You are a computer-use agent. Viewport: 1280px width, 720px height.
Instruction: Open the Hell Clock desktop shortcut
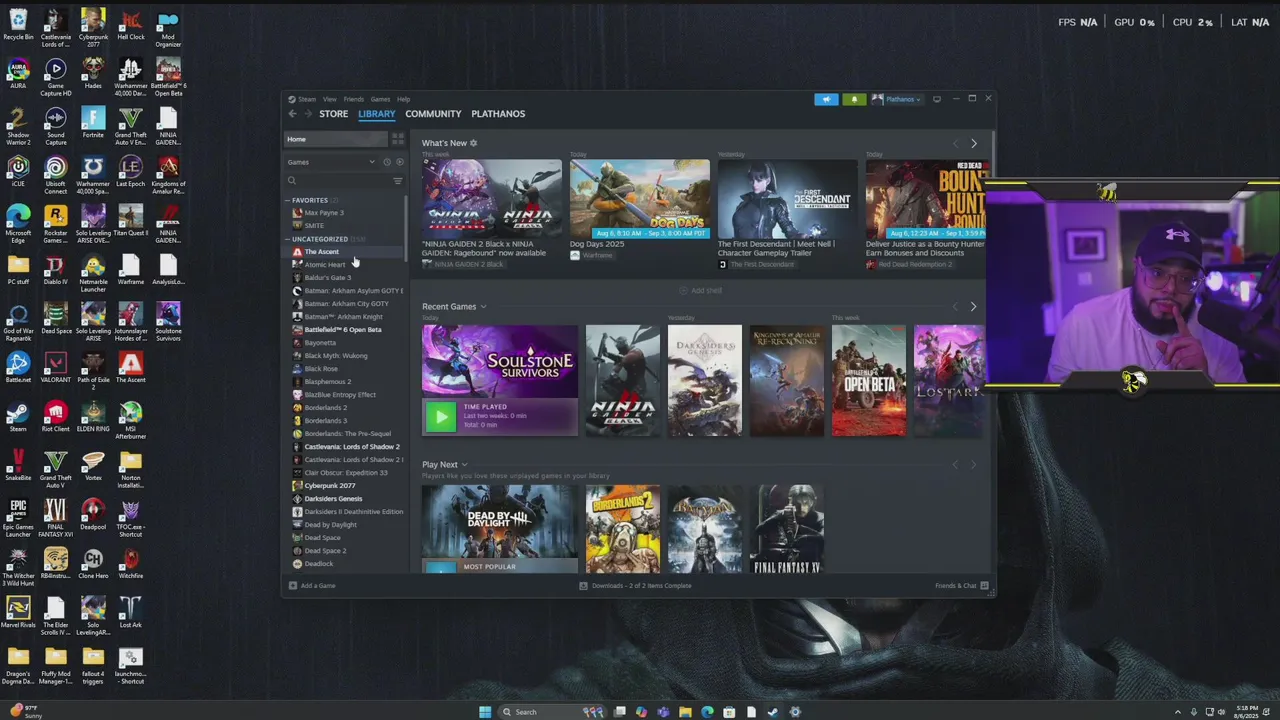[x=130, y=26]
